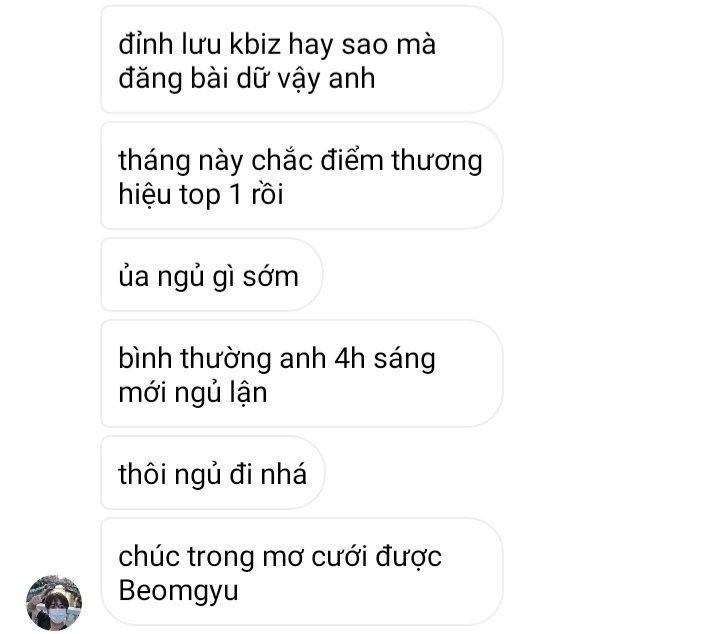Click the words "đăng bài" in the first message
This screenshot has height=634, width=720.
pyautogui.click(x=173, y=79)
